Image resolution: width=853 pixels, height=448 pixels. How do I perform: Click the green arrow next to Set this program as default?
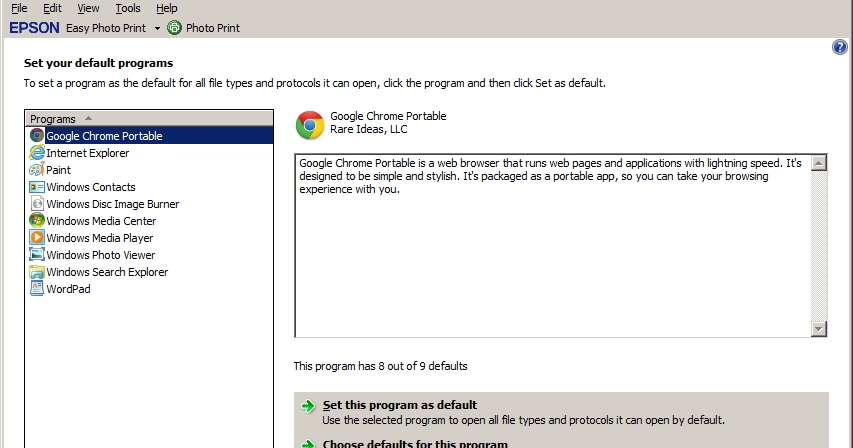(x=308, y=406)
